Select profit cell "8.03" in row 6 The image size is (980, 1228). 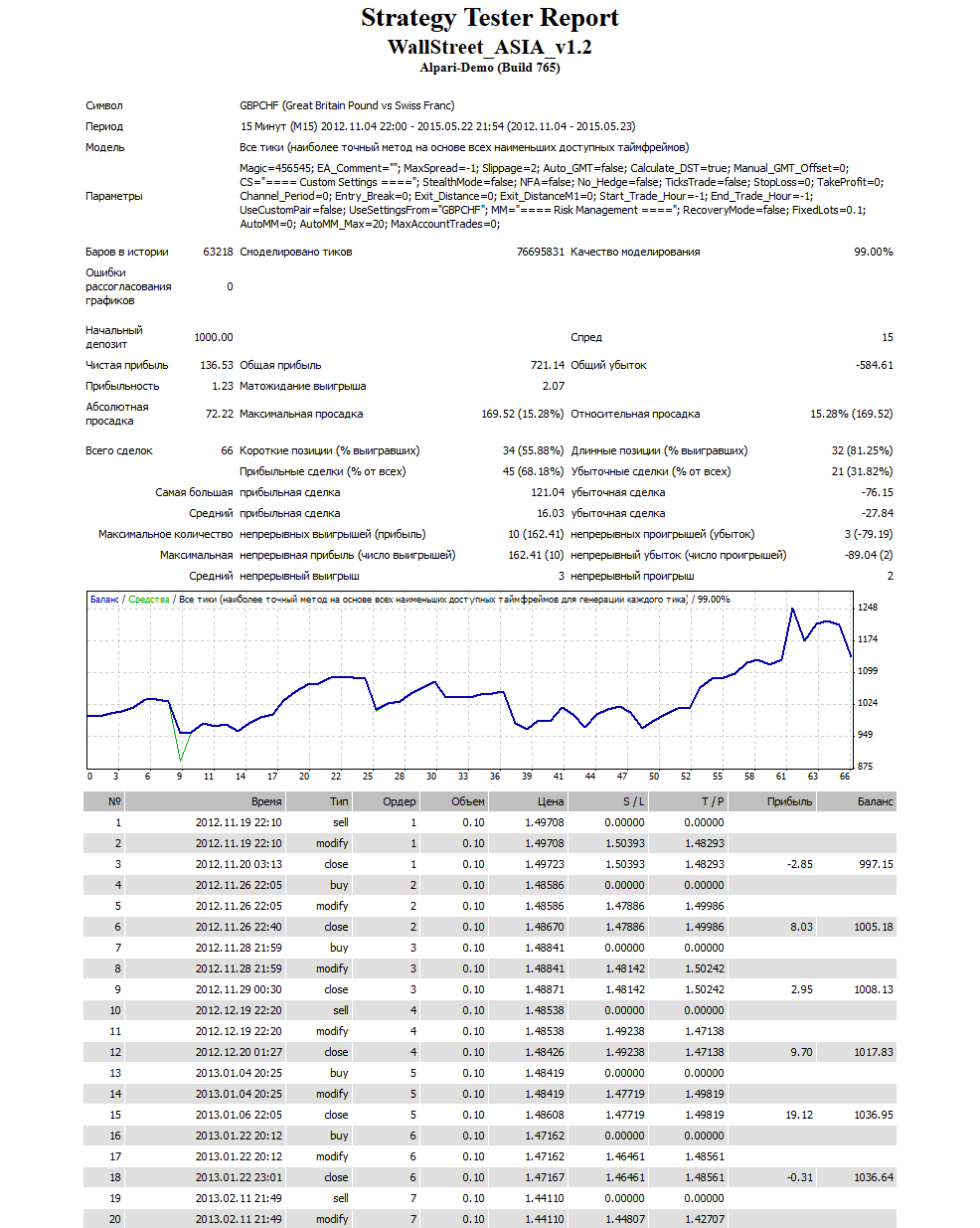coord(802,927)
